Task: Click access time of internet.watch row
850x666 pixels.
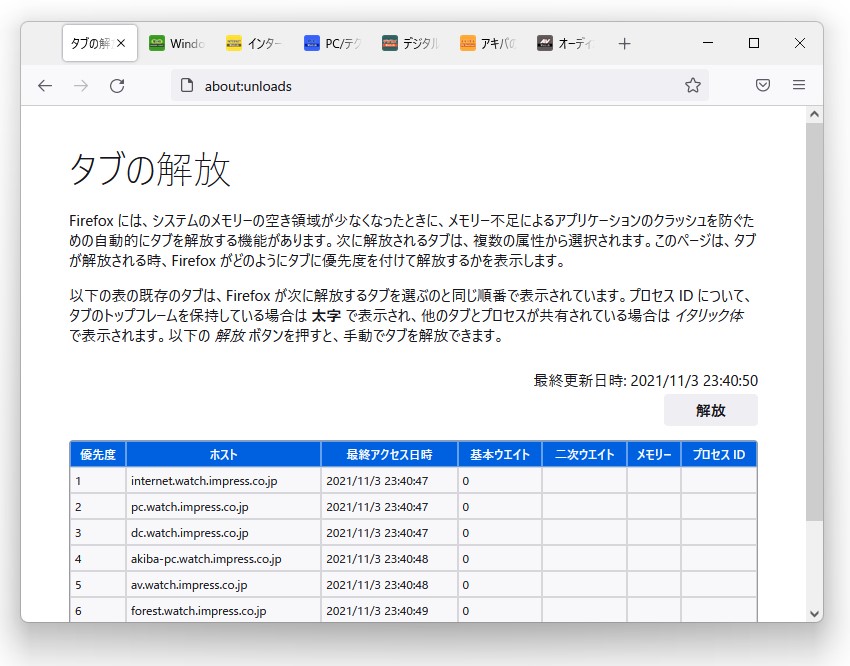Action: (x=389, y=481)
